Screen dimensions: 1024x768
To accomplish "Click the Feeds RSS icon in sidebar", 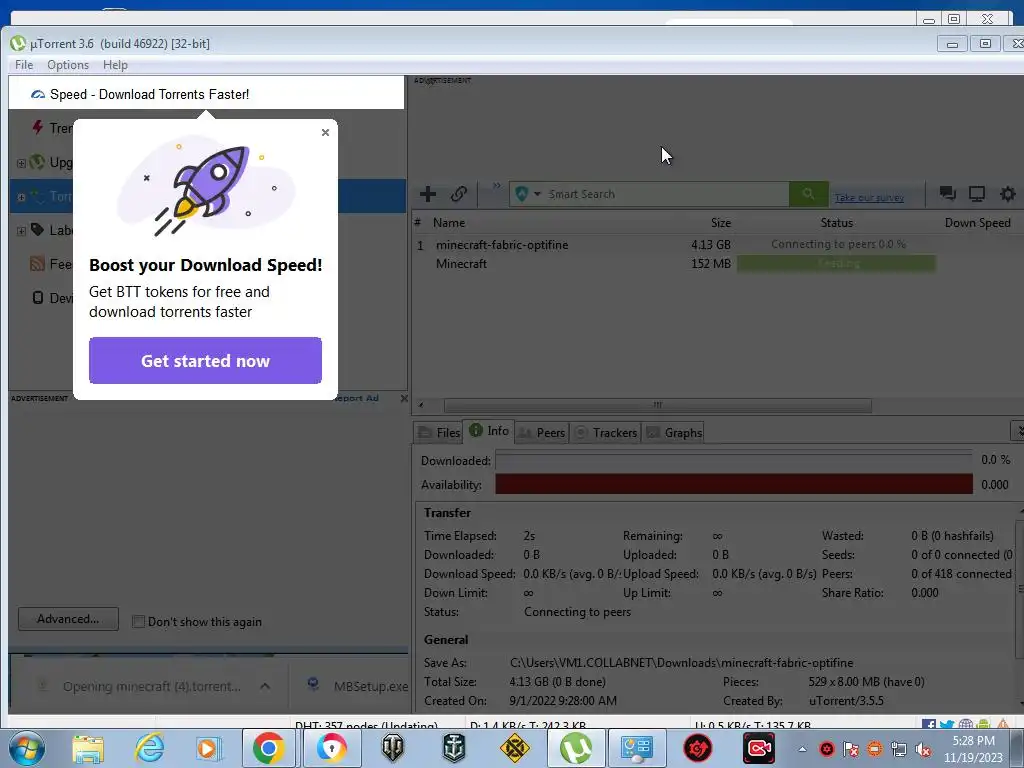I will (x=38, y=264).
